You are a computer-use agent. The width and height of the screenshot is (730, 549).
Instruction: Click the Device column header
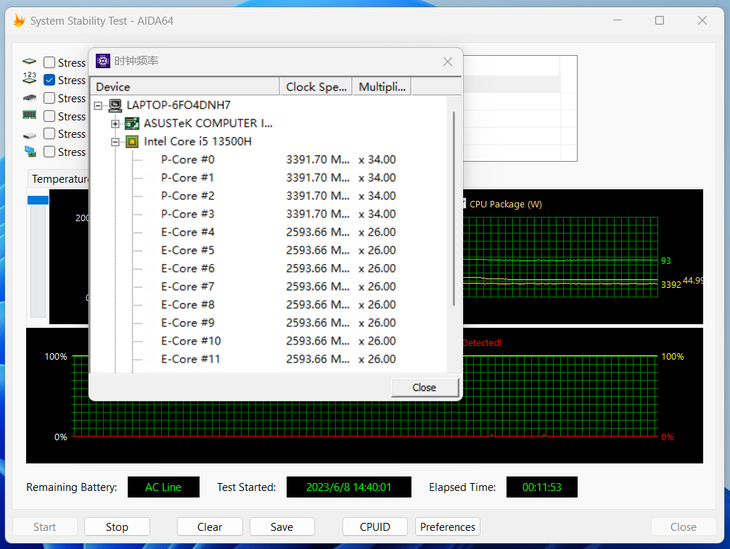point(185,87)
